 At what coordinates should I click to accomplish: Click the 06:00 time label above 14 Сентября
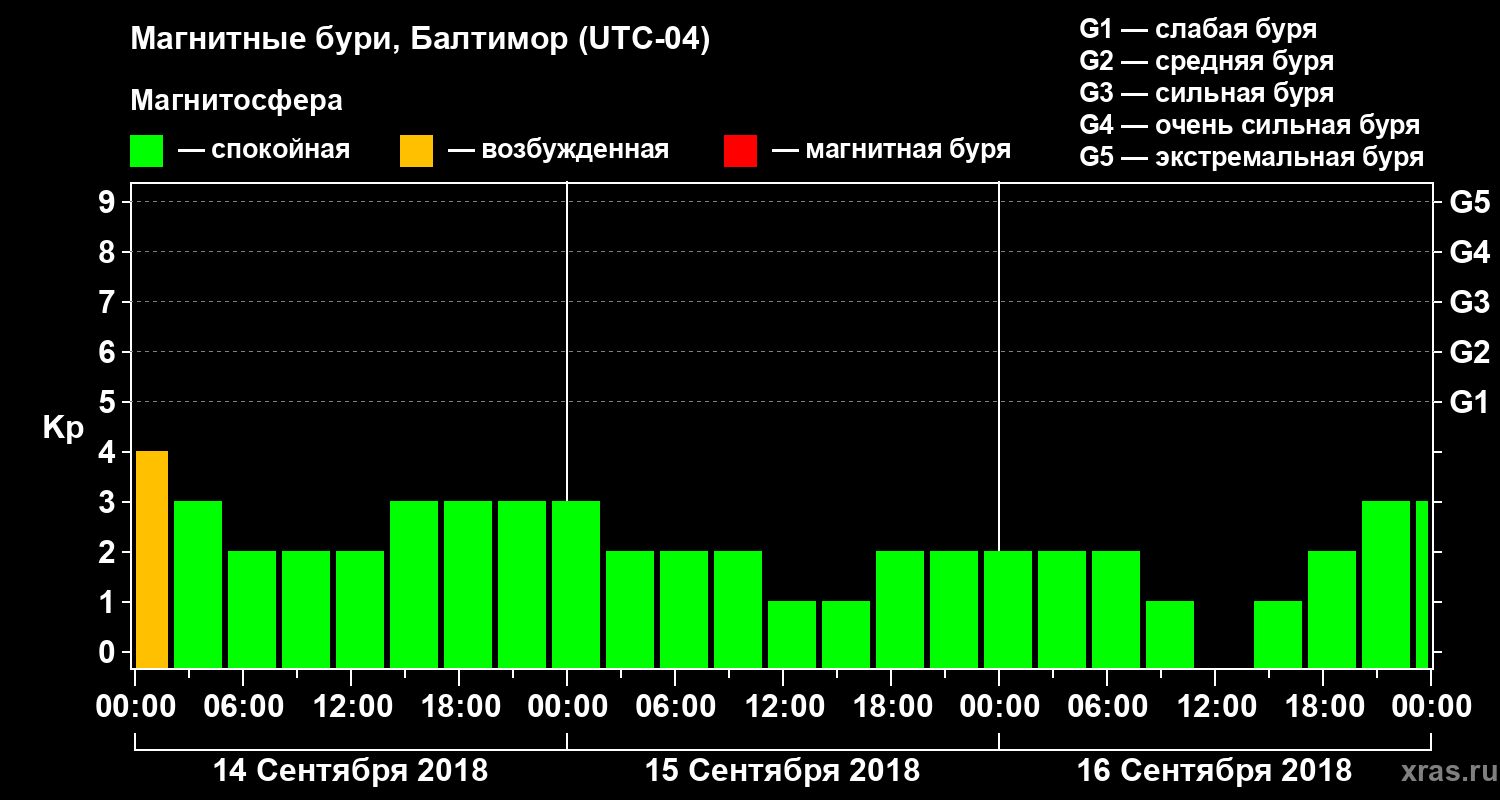point(243,707)
